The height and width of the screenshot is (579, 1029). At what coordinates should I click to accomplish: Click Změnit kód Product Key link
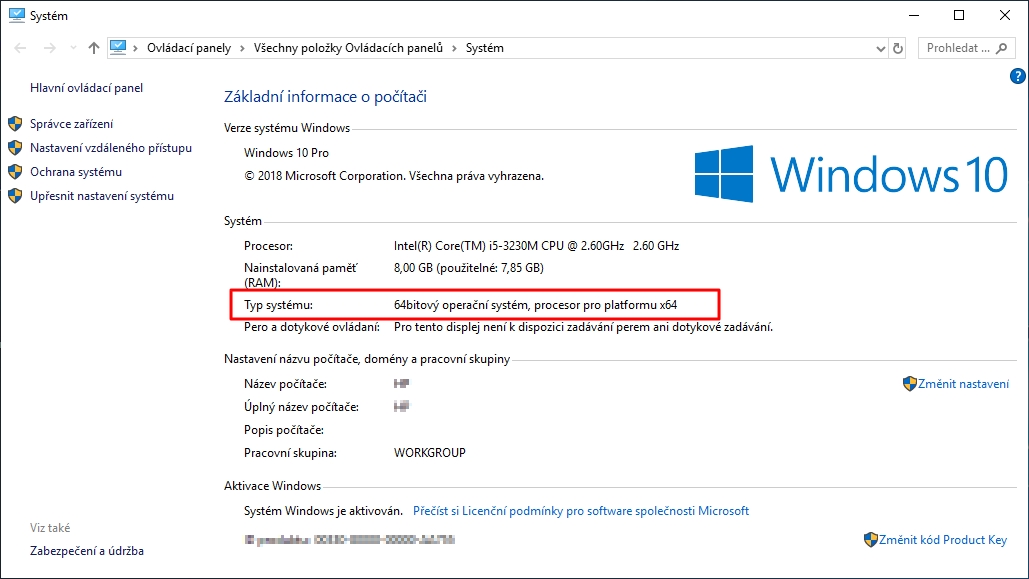(x=942, y=540)
